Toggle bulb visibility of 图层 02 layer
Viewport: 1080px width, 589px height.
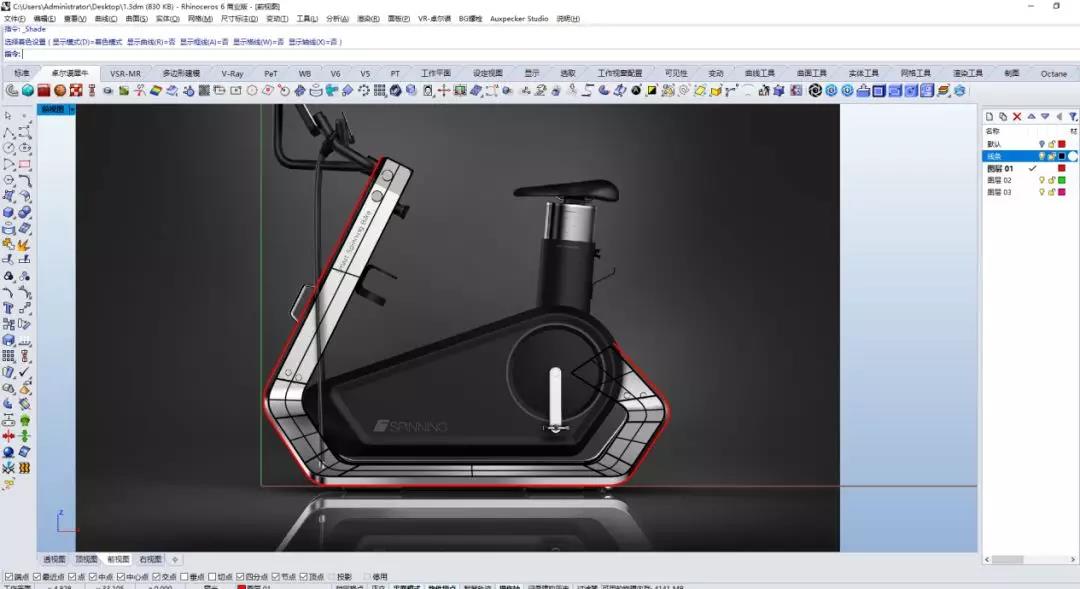(1041, 180)
